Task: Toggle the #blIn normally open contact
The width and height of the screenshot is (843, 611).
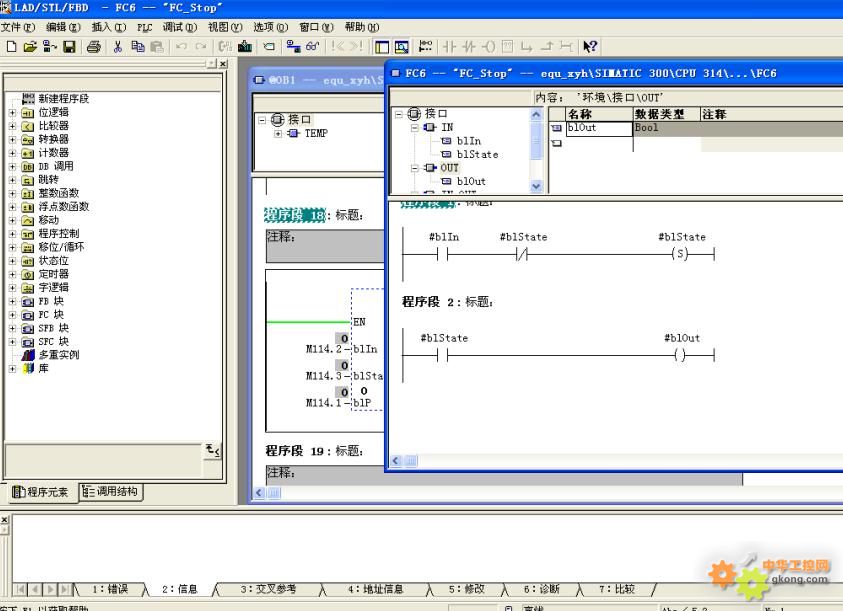Action: [443, 255]
